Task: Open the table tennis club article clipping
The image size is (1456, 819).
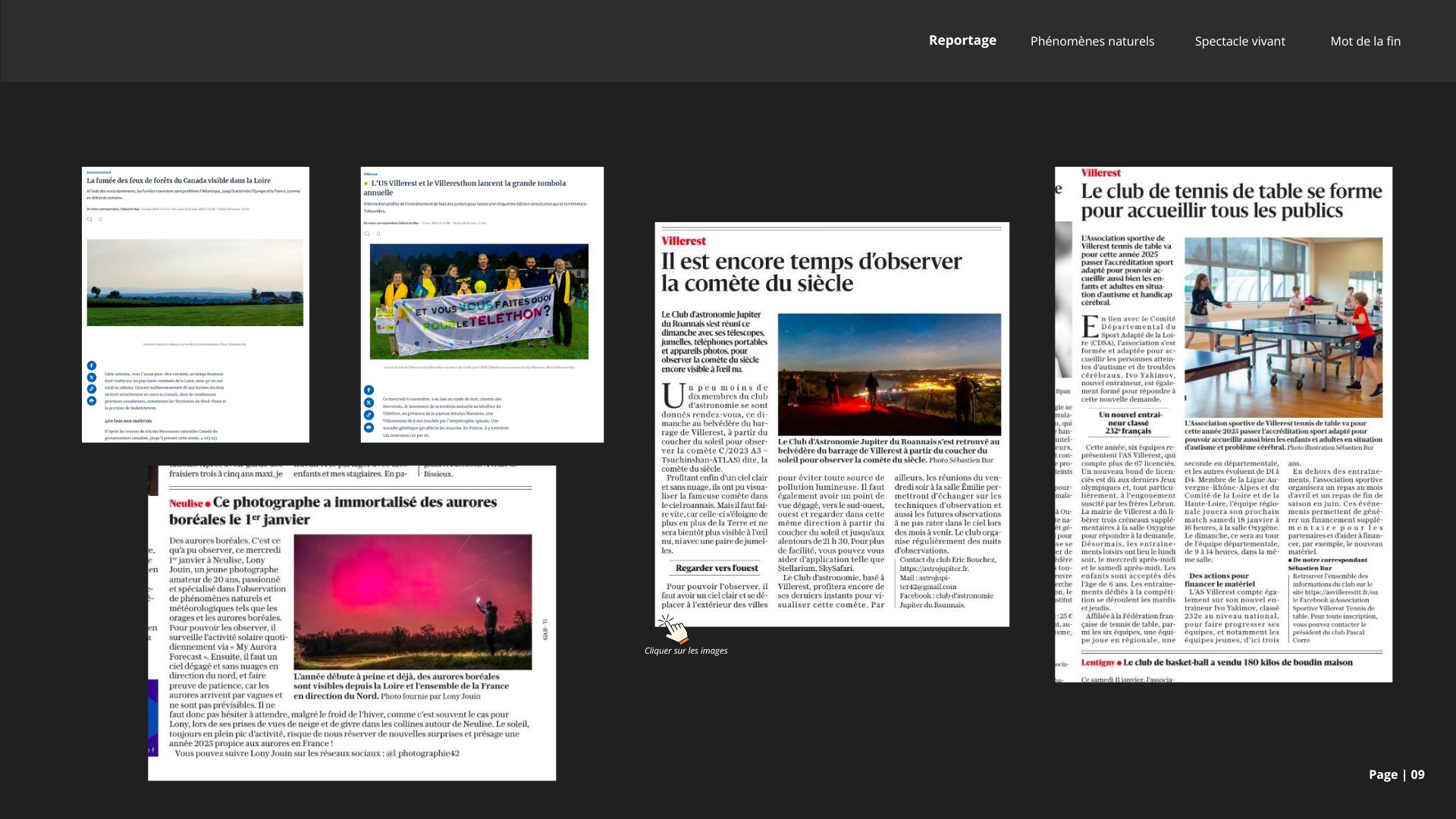Action: [x=1223, y=424]
